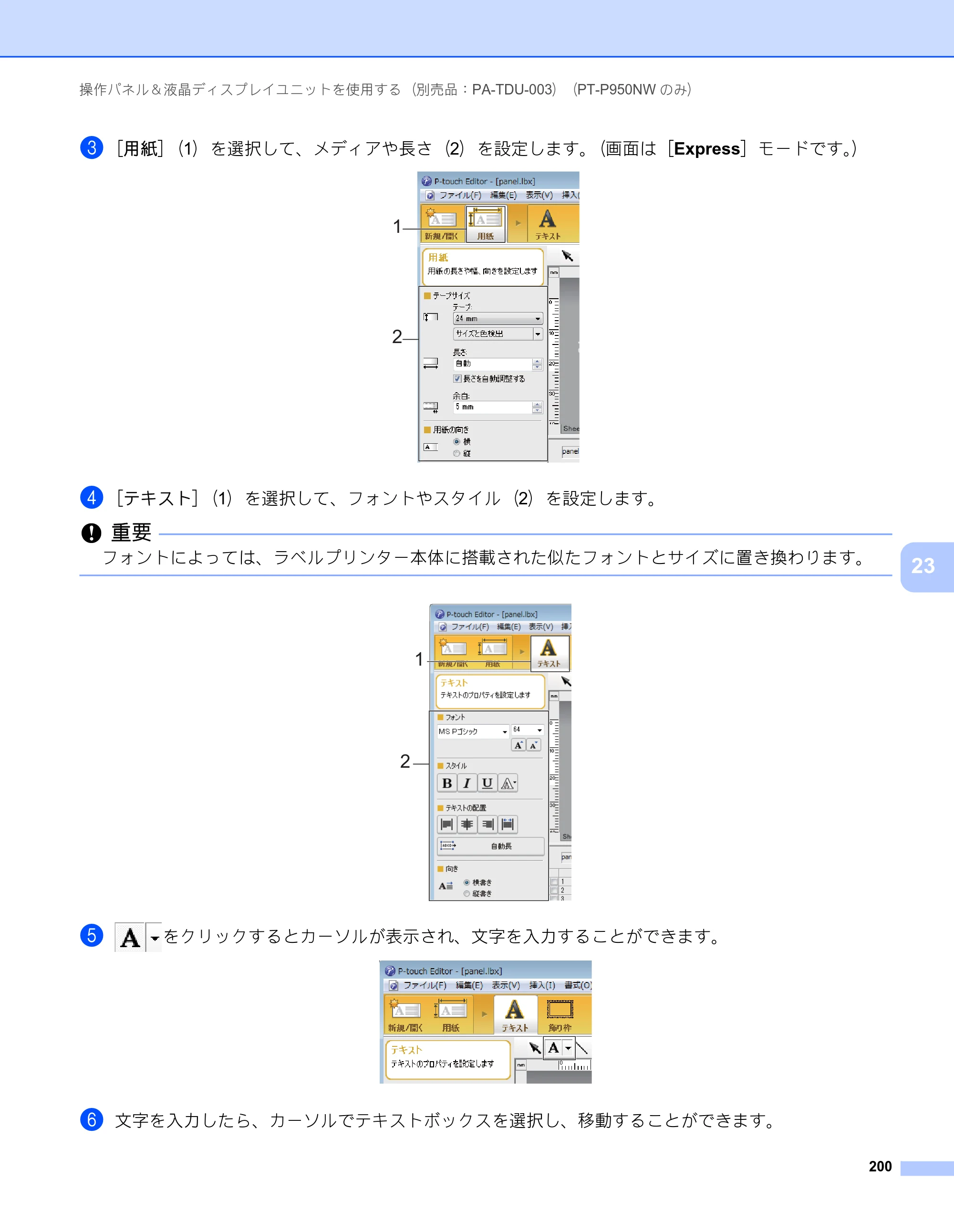
Task: Select arrow pointer tool in step 5 screenshot
Action: point(535,1048)
